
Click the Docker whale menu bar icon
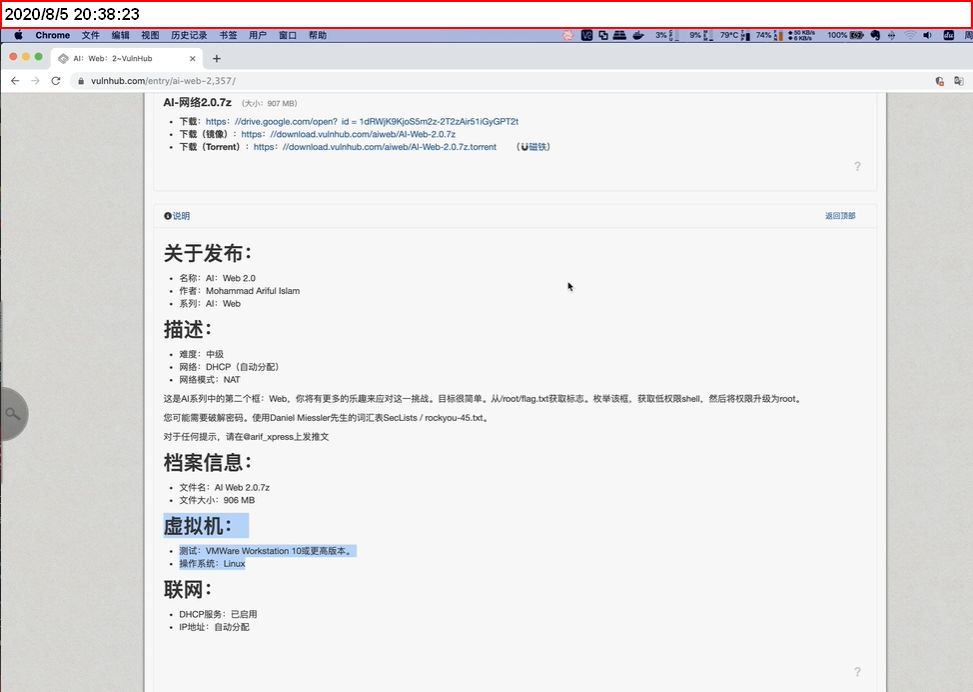(x=638, y=35)
